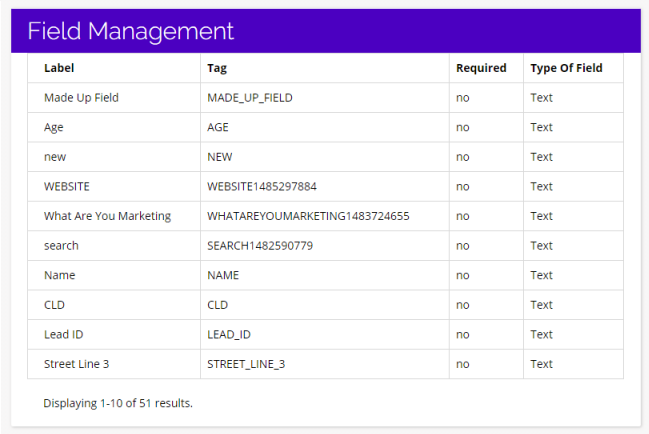The height and width of the screenshot is (434, 649).
Task: Click the Required value in Lead ID row
Action: click(x=463, y=335)
